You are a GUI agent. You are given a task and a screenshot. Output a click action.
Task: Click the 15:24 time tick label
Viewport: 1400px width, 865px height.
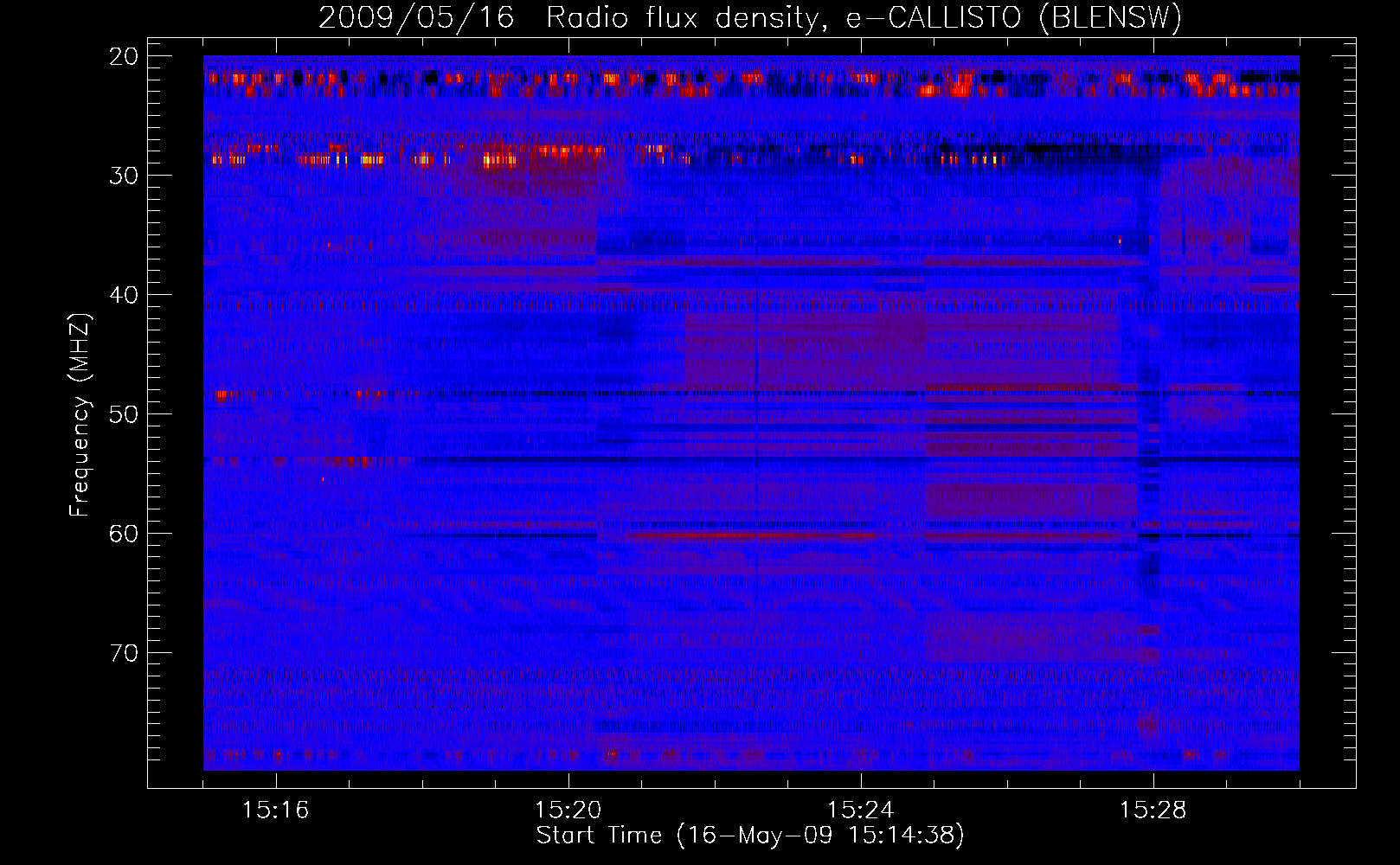[861, 811]
